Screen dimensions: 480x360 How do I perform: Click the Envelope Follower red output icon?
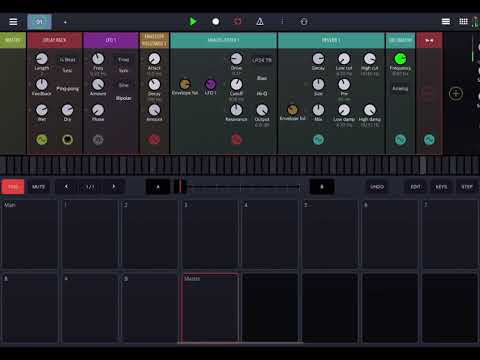(154, 140)
